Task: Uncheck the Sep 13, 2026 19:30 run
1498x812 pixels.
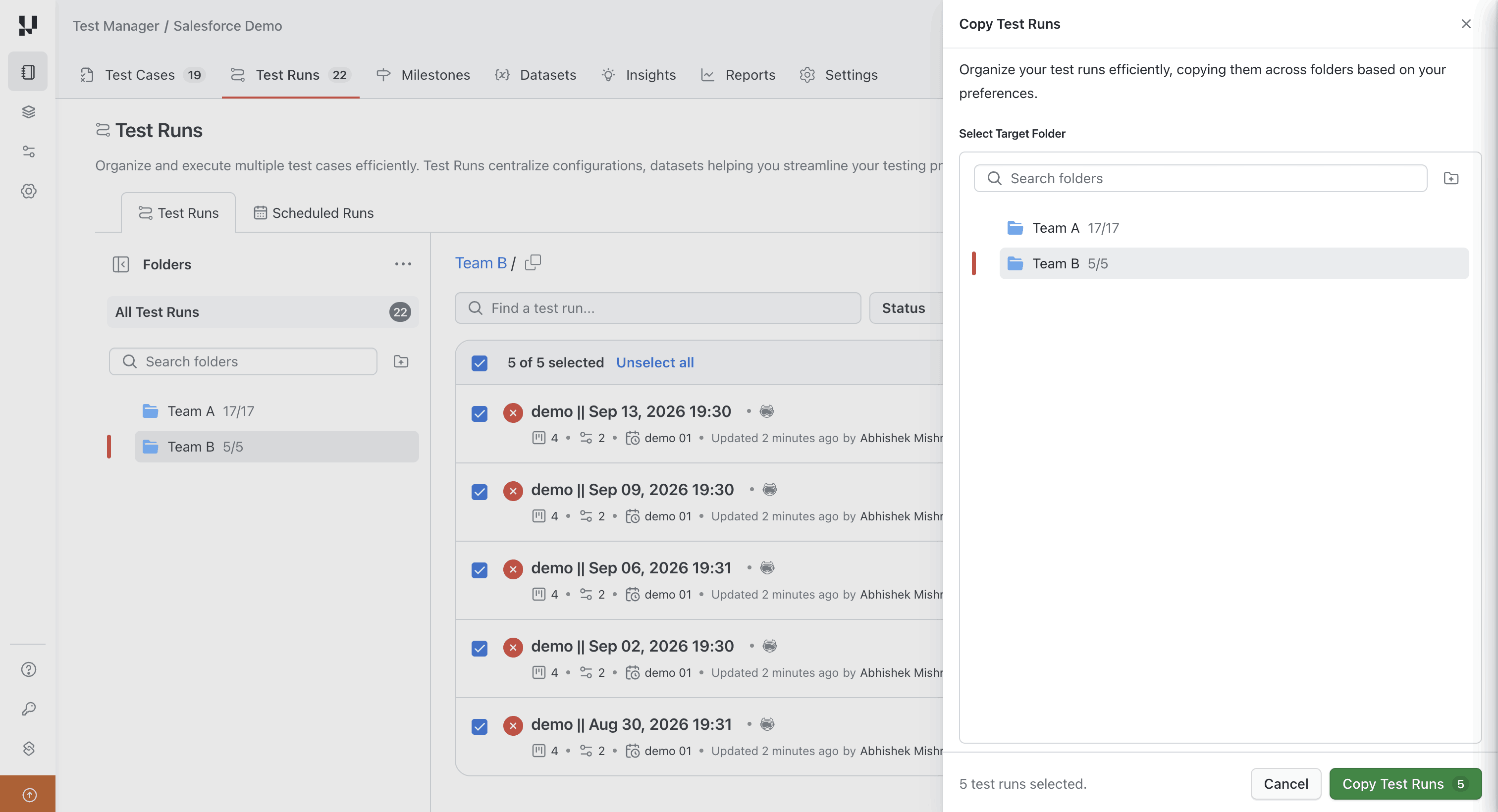Action: (479, 414)
